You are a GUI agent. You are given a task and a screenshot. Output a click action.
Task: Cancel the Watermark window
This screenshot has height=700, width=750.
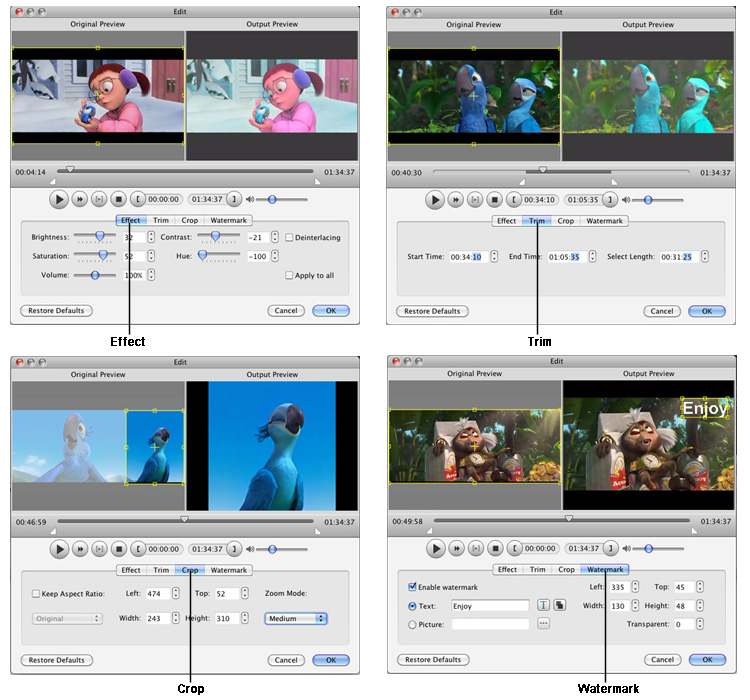[x=662, y=659]
